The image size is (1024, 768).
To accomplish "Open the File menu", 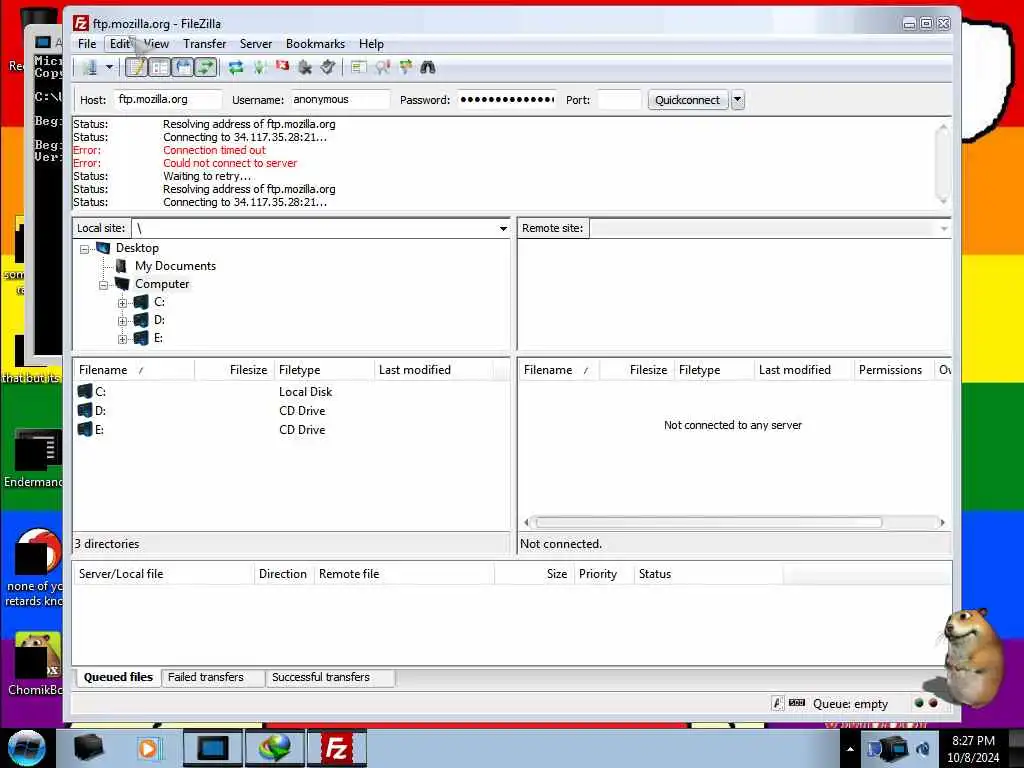I will pos(87,44).
